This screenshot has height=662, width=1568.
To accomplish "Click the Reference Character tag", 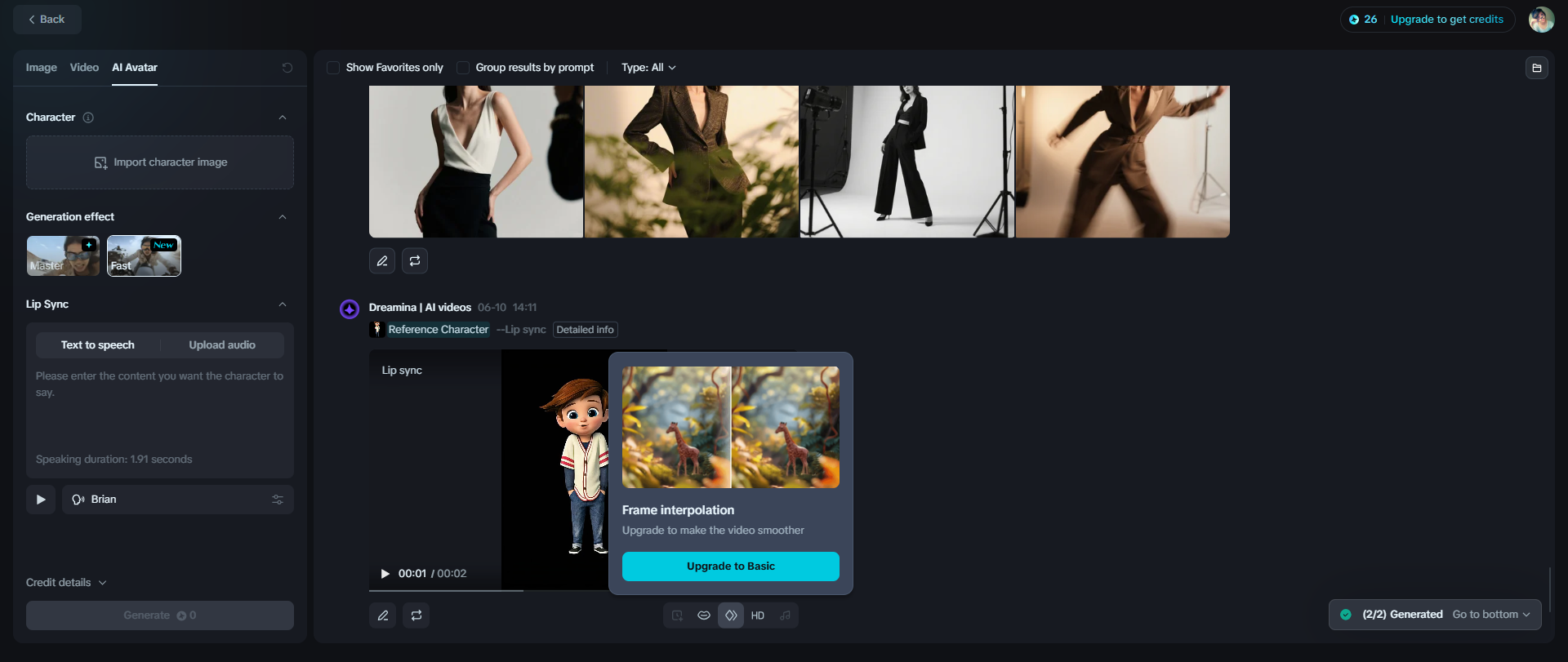I will 439,330.
